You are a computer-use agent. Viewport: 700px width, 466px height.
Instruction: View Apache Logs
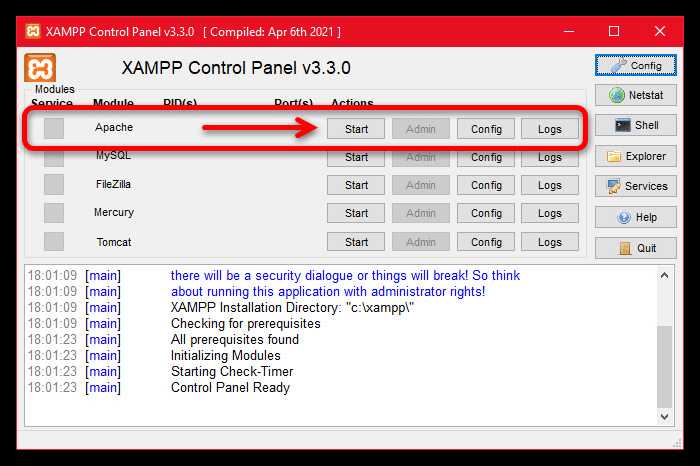tap(550, 129)
